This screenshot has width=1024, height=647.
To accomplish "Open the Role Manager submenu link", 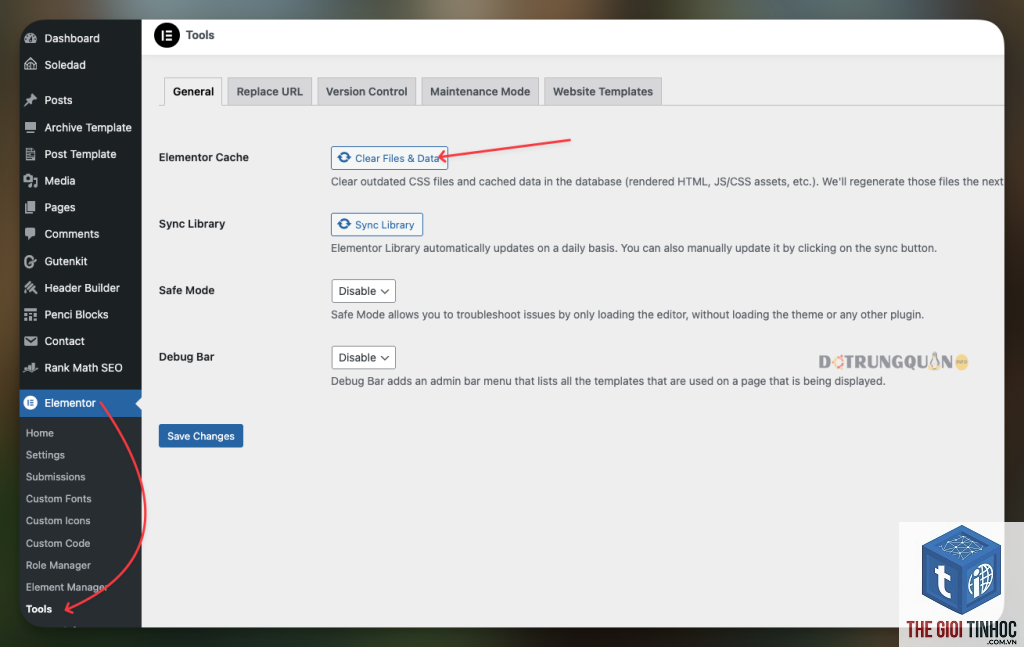I will coord(58,565).
